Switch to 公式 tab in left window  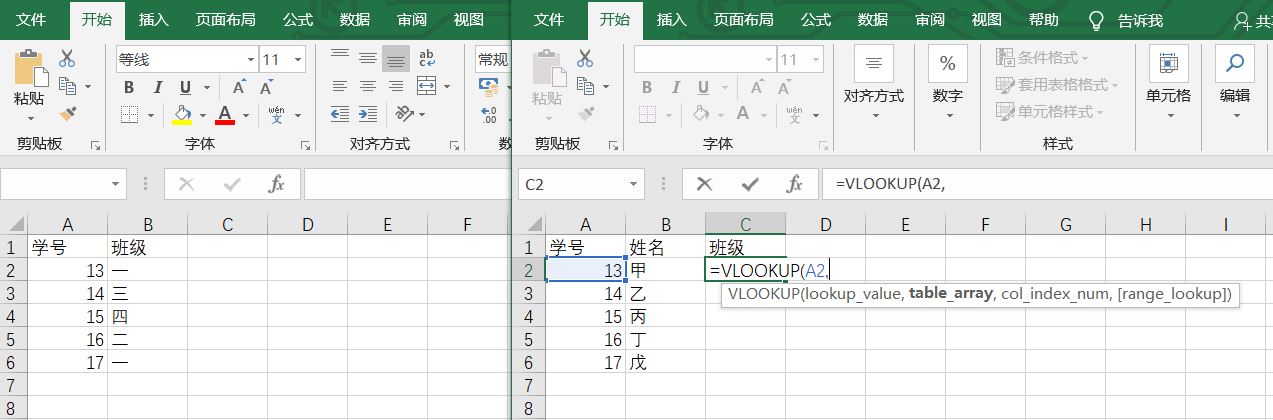tap(297, 19)
